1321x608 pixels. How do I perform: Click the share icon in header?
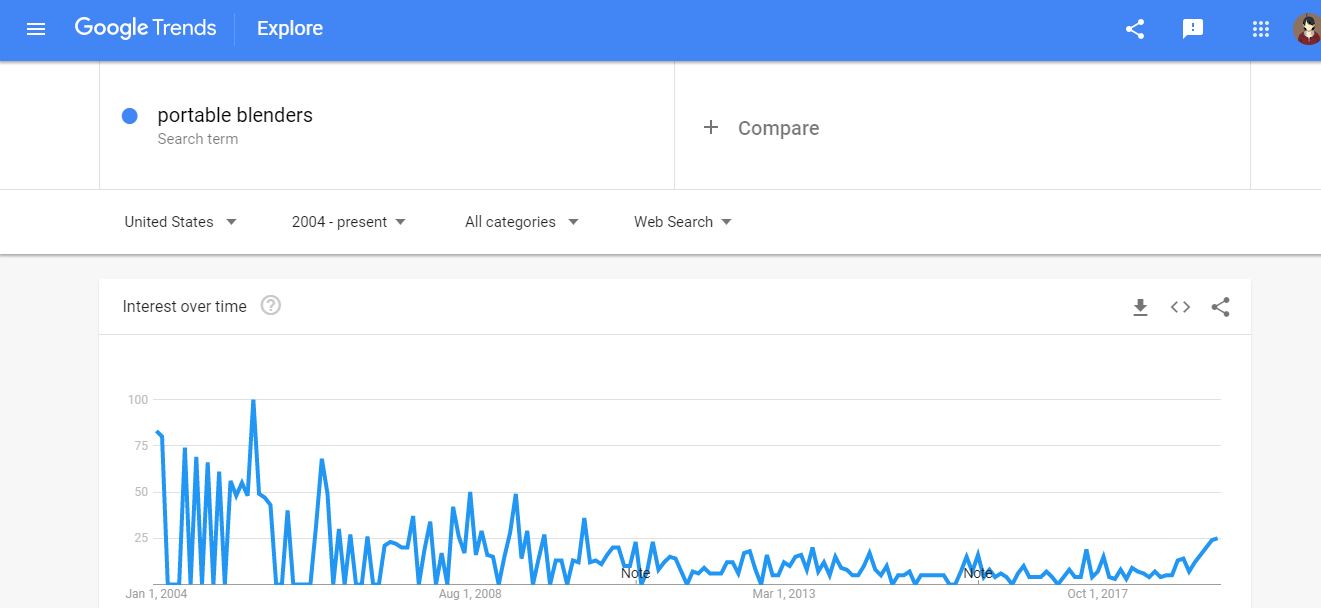[1135, 29]
